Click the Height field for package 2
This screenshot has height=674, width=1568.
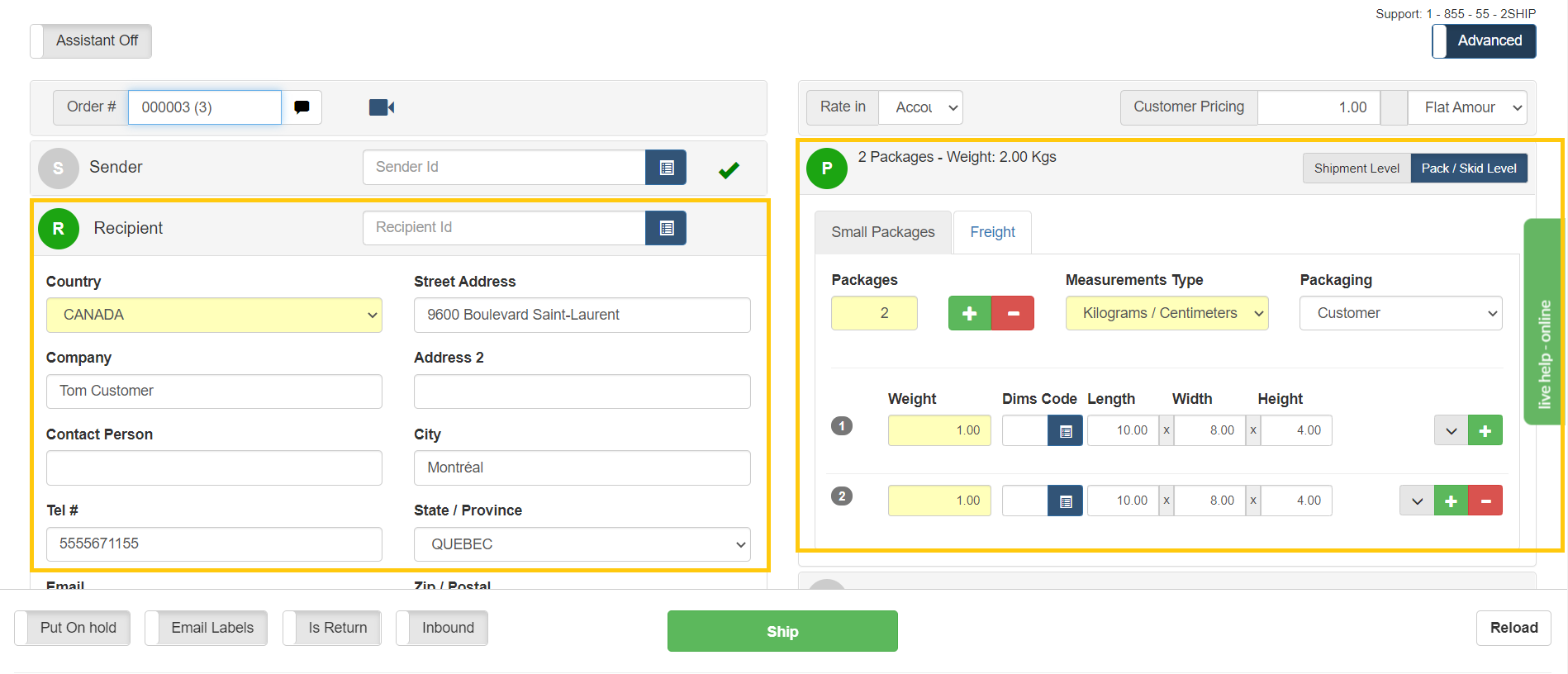point(1296,501)
